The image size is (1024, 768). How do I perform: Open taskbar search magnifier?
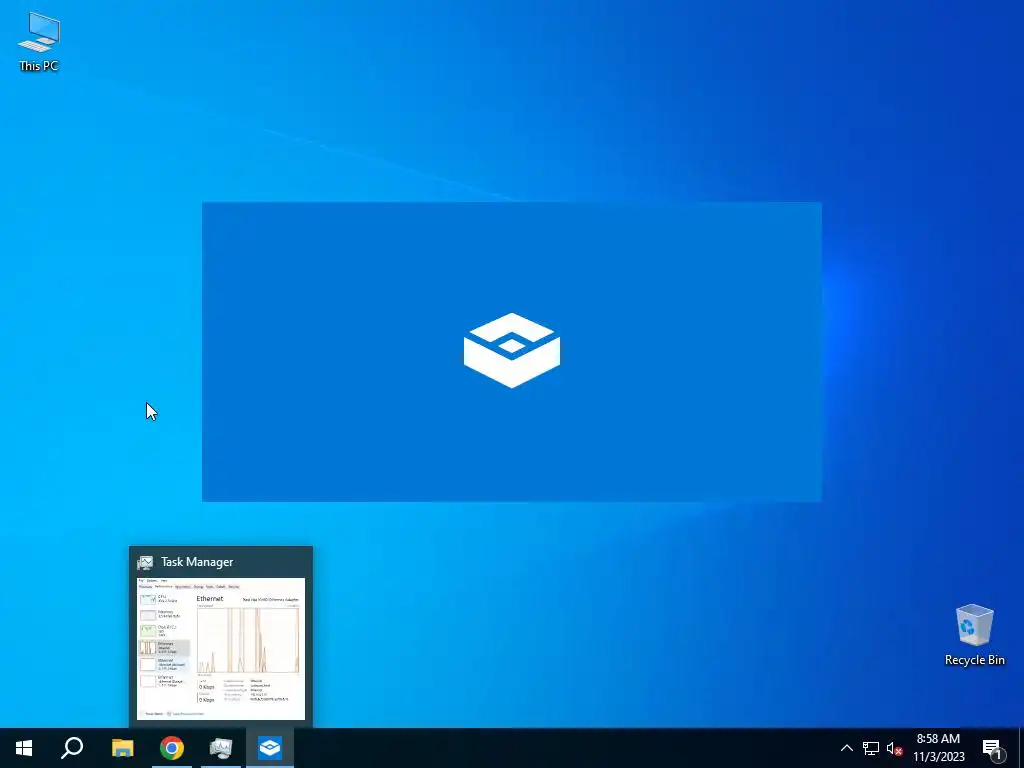pyautogui.click(x=72, y=748)
